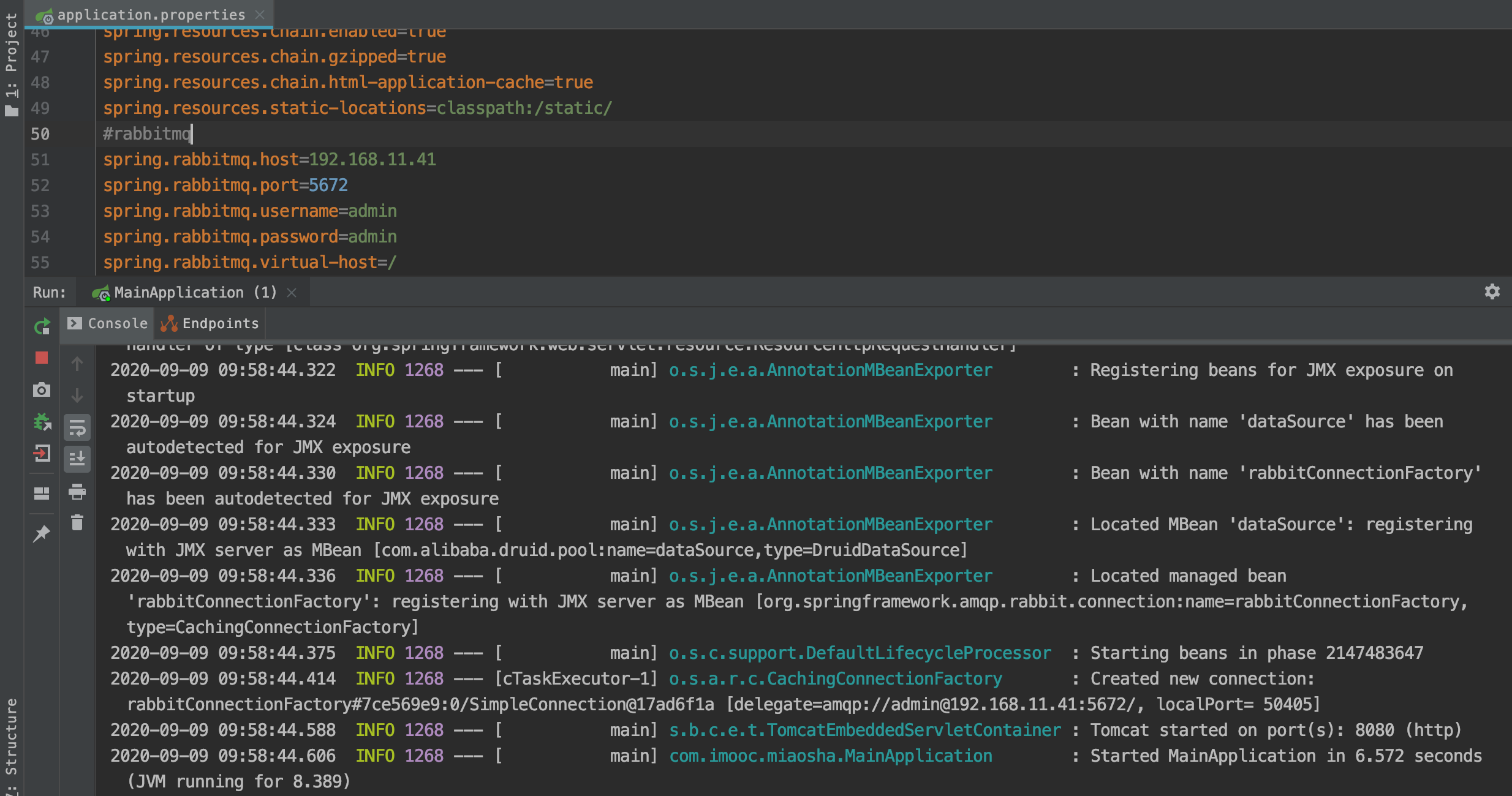This screenshot has height=796, width=1512.
Task: Stop the running application with red square
Action: (x=42, y=358)
